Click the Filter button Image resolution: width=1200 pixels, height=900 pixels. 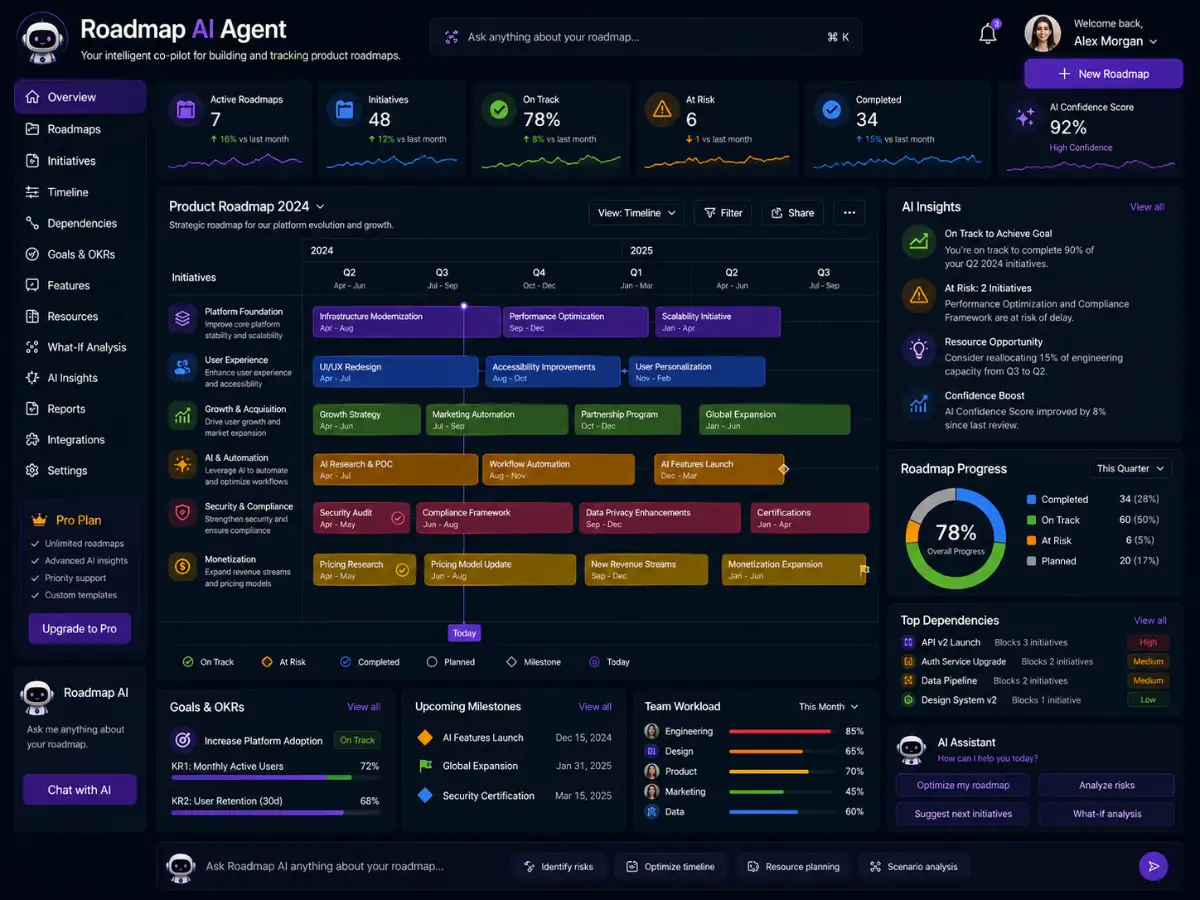point(723,212)
